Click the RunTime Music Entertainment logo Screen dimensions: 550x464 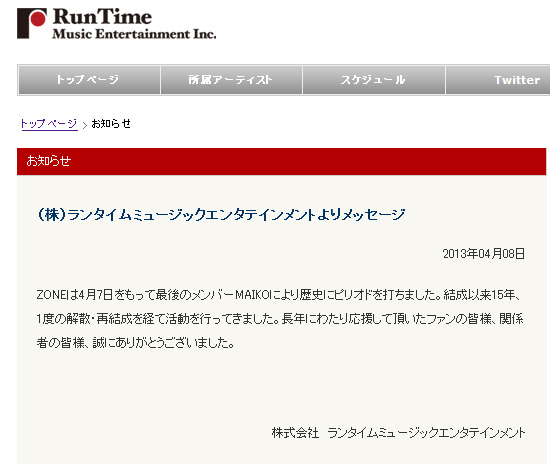[x=116, y=23]
